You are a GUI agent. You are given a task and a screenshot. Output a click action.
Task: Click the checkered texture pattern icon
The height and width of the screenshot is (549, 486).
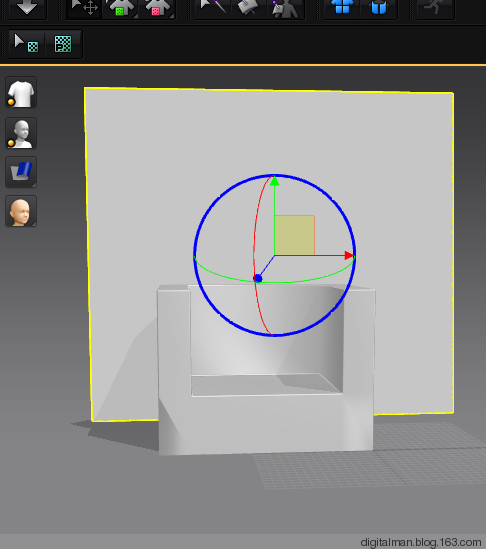click(x=63, y=44)
